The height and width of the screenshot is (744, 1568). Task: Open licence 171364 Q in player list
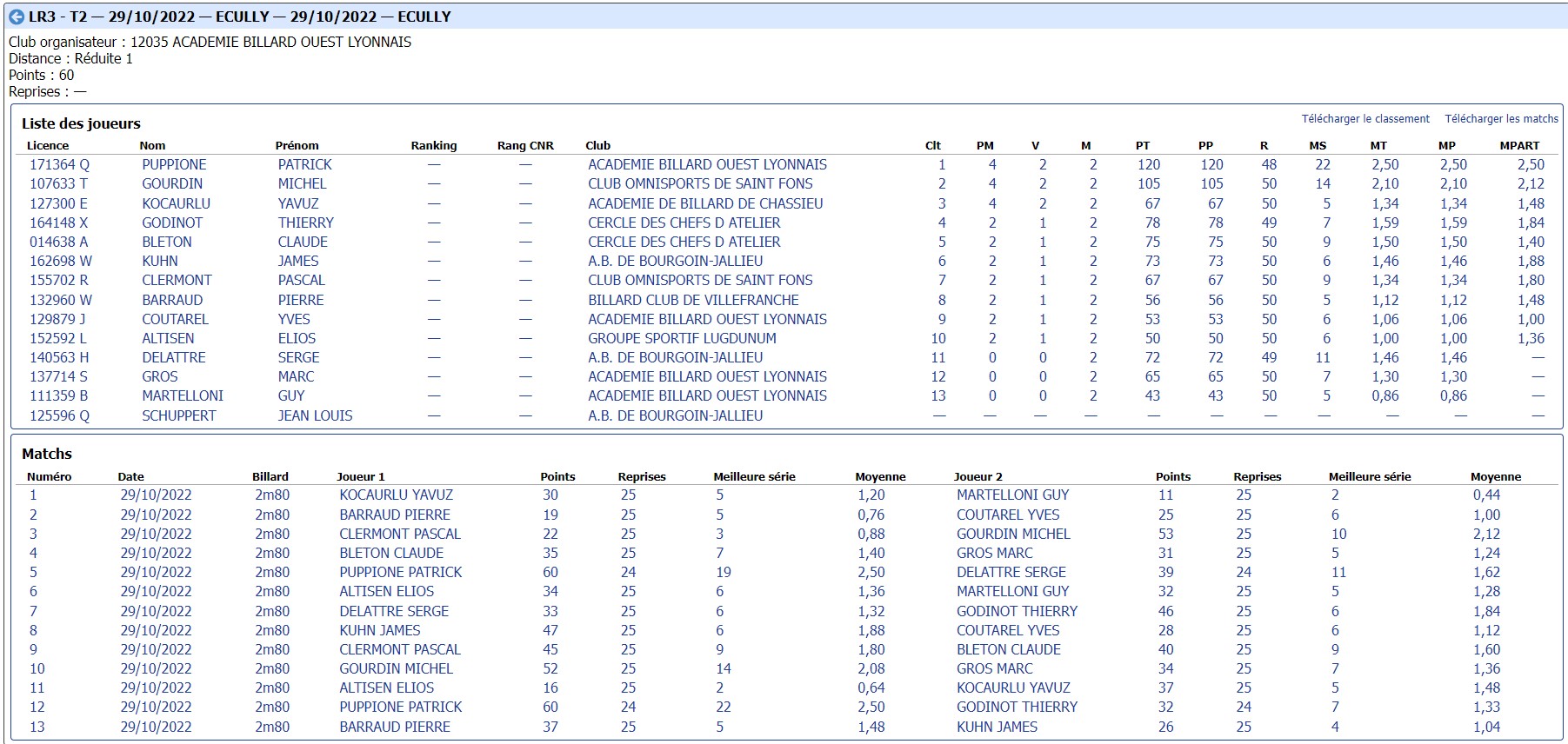[59, 164]
